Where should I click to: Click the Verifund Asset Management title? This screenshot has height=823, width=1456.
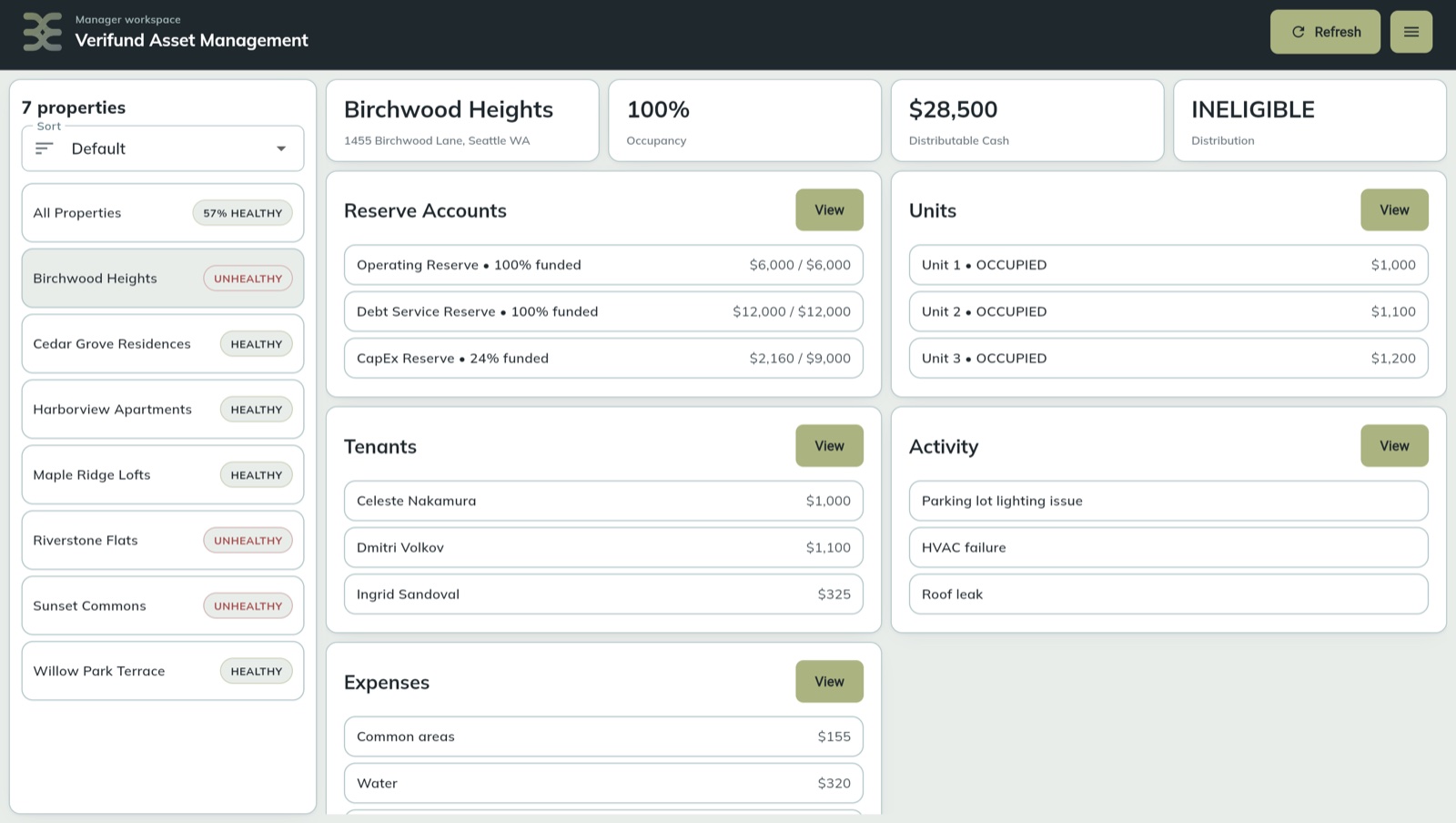click(x=191, y=40)
